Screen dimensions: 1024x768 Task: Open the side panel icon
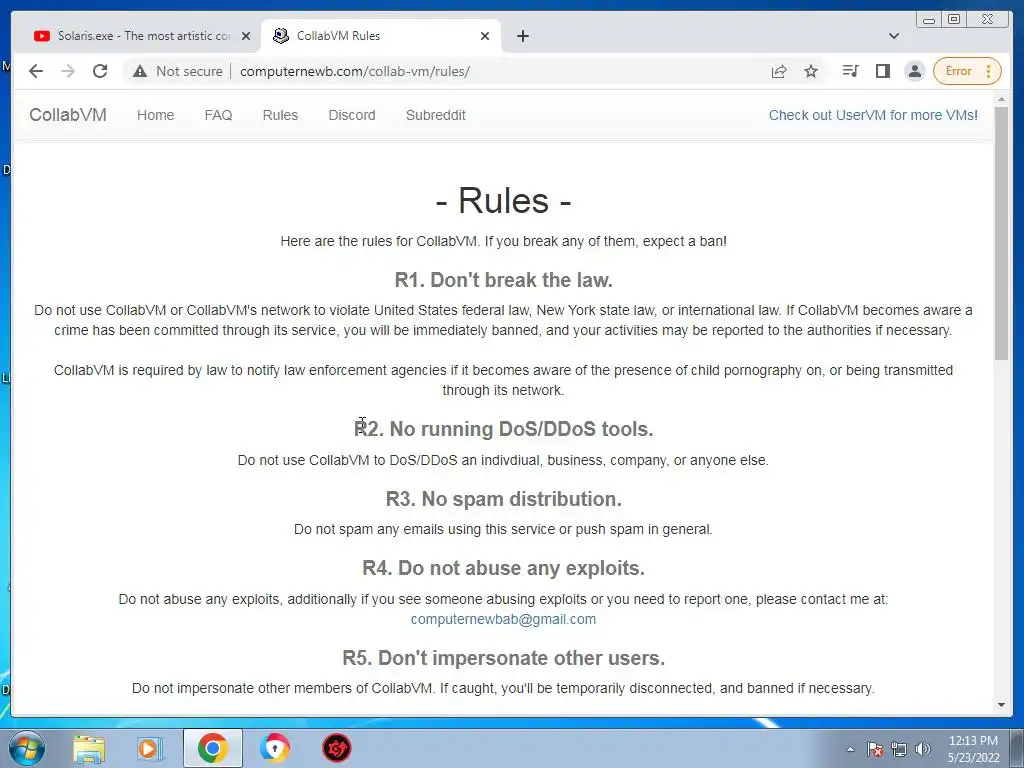pyautogui.click(x=883, y=71)
